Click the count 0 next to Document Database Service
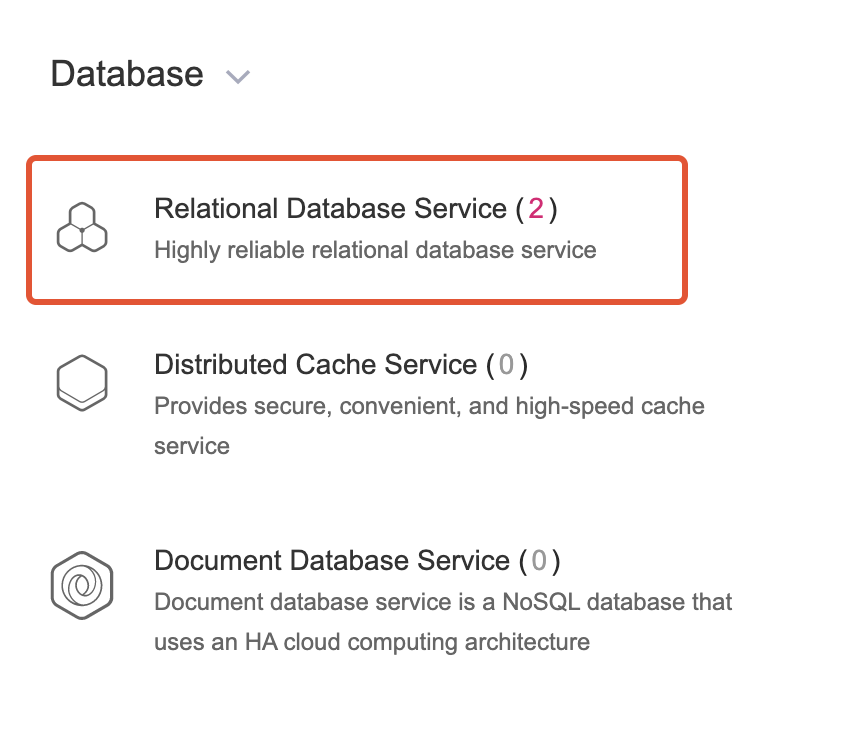Image resolution: width=864 pixels, height=742 pixels. click(x=539, y=561)
